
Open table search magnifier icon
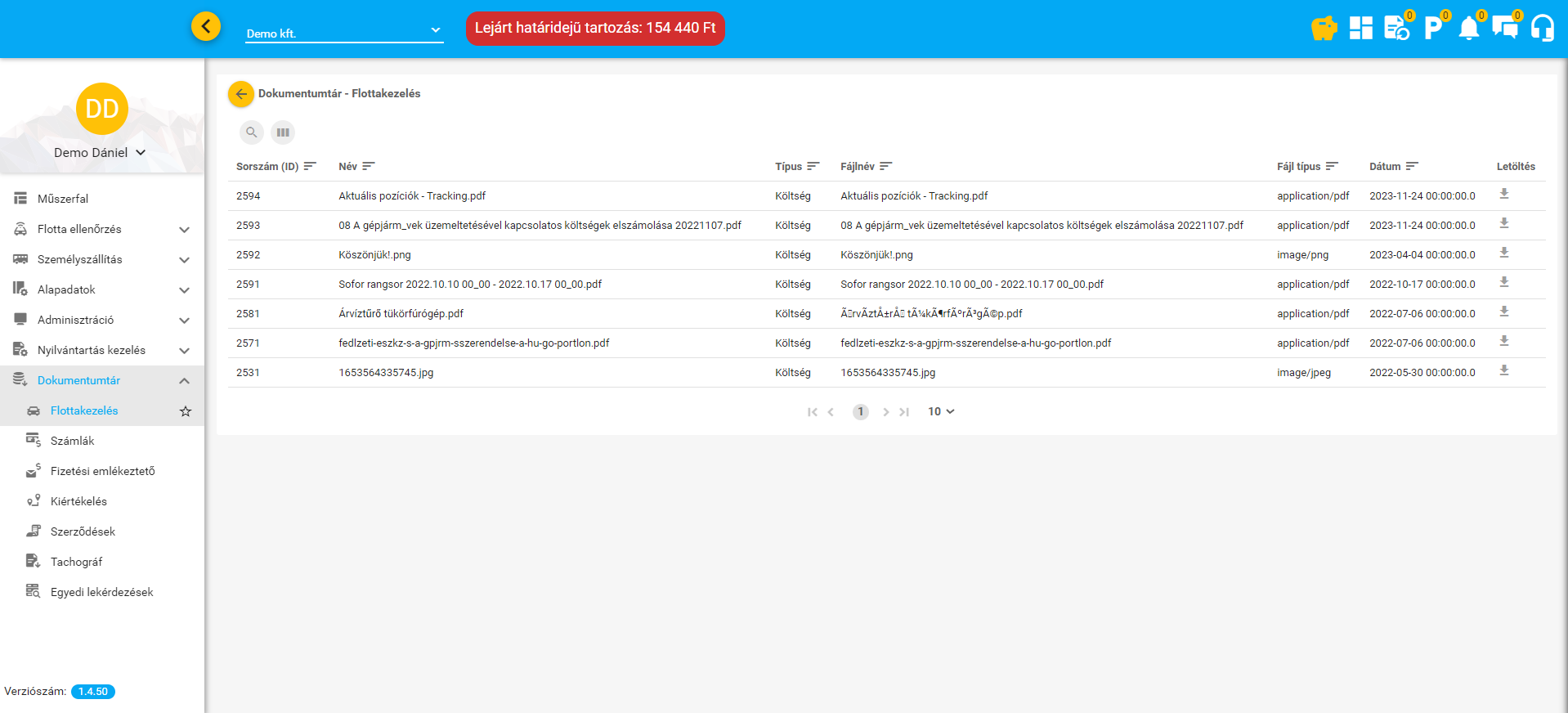click(x=252, y=132)
